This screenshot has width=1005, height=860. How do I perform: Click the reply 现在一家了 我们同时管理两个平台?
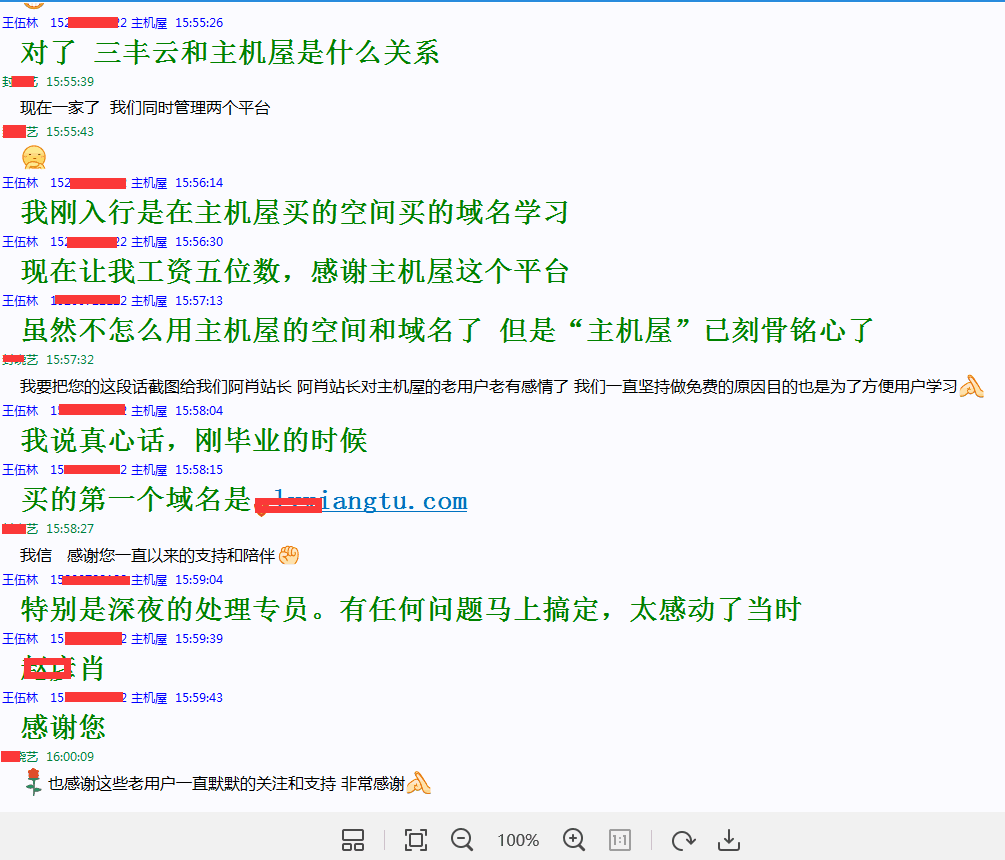(x=145, y=108)
